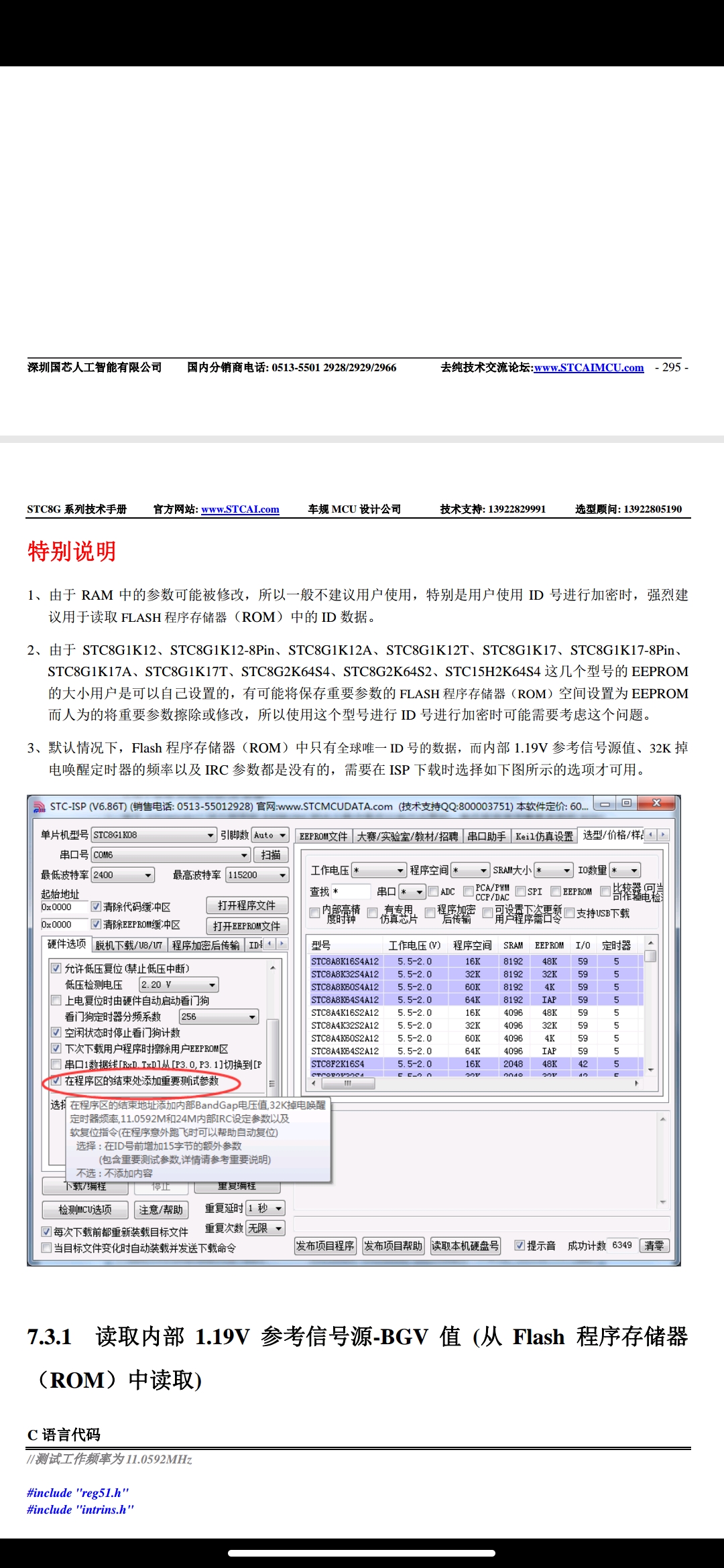Click up arrow of hardware options scrollbar
The image size is (724, 1568).
tap(272, 968)
